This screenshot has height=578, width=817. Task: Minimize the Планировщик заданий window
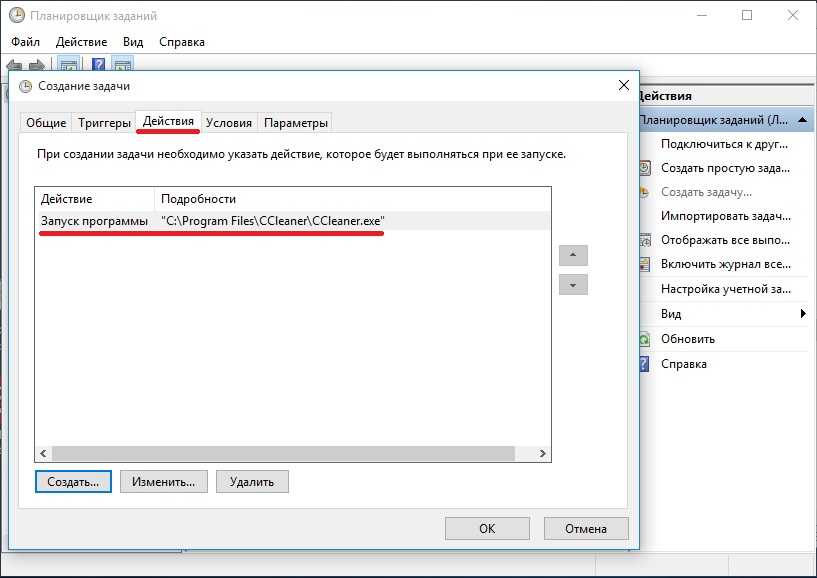pyautogui.click(x=702, y=15)
